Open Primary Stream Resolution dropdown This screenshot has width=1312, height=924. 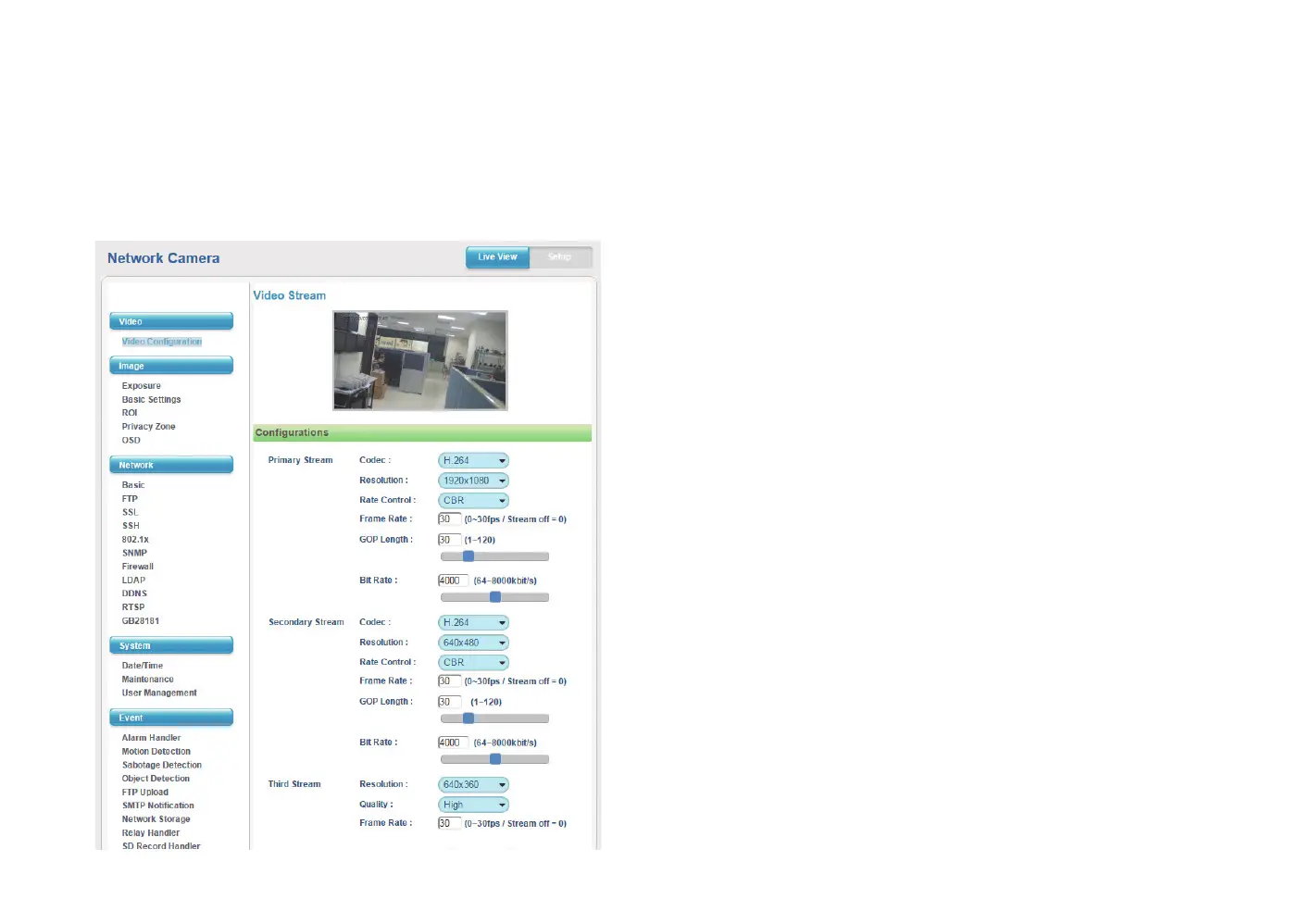tap(473, 481)
